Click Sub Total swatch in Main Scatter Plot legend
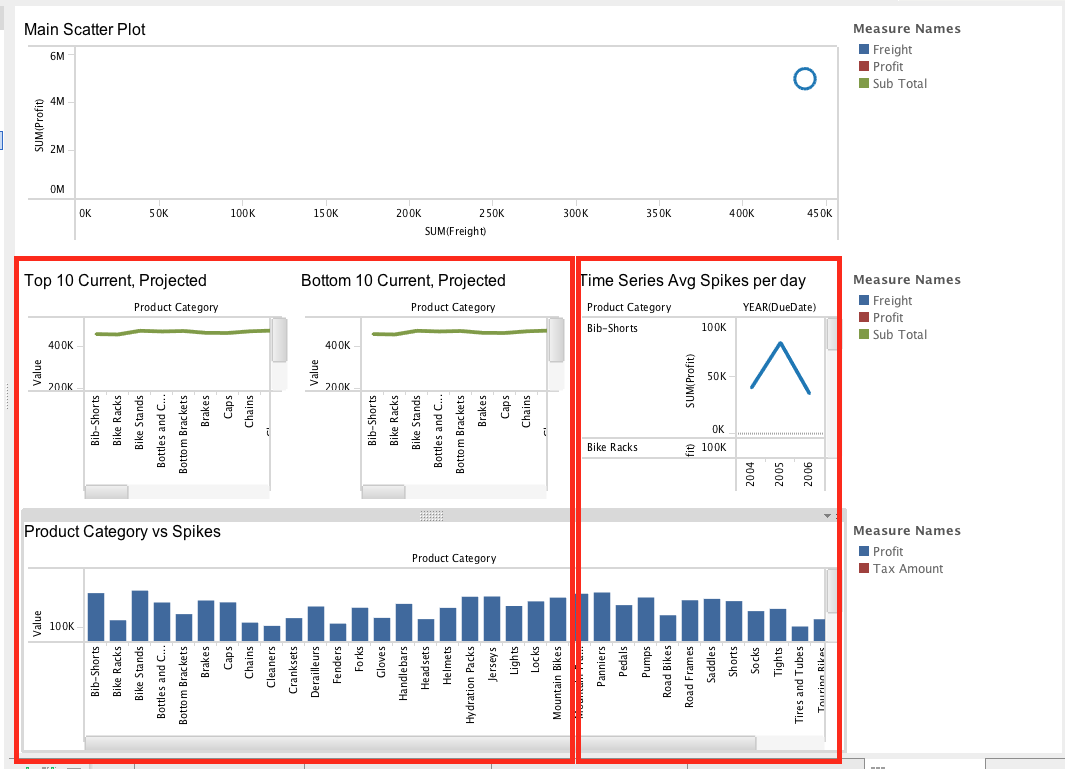 coord(864,83)
